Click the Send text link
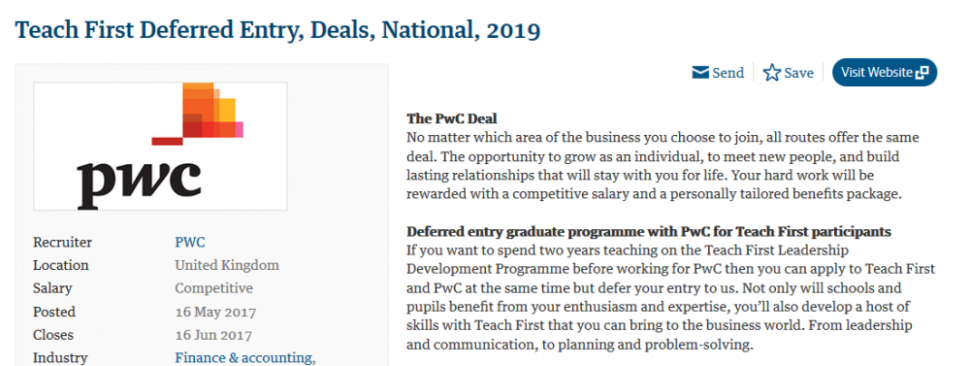Image resolution: width=970 pixels, height=366 pixels. coord(728,73)
